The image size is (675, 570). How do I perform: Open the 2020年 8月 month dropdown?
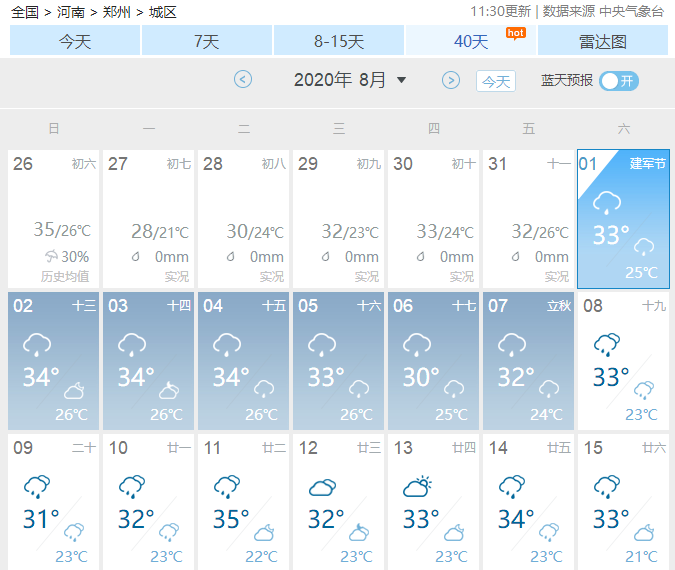pyautogui.click(x=350, y=80)
